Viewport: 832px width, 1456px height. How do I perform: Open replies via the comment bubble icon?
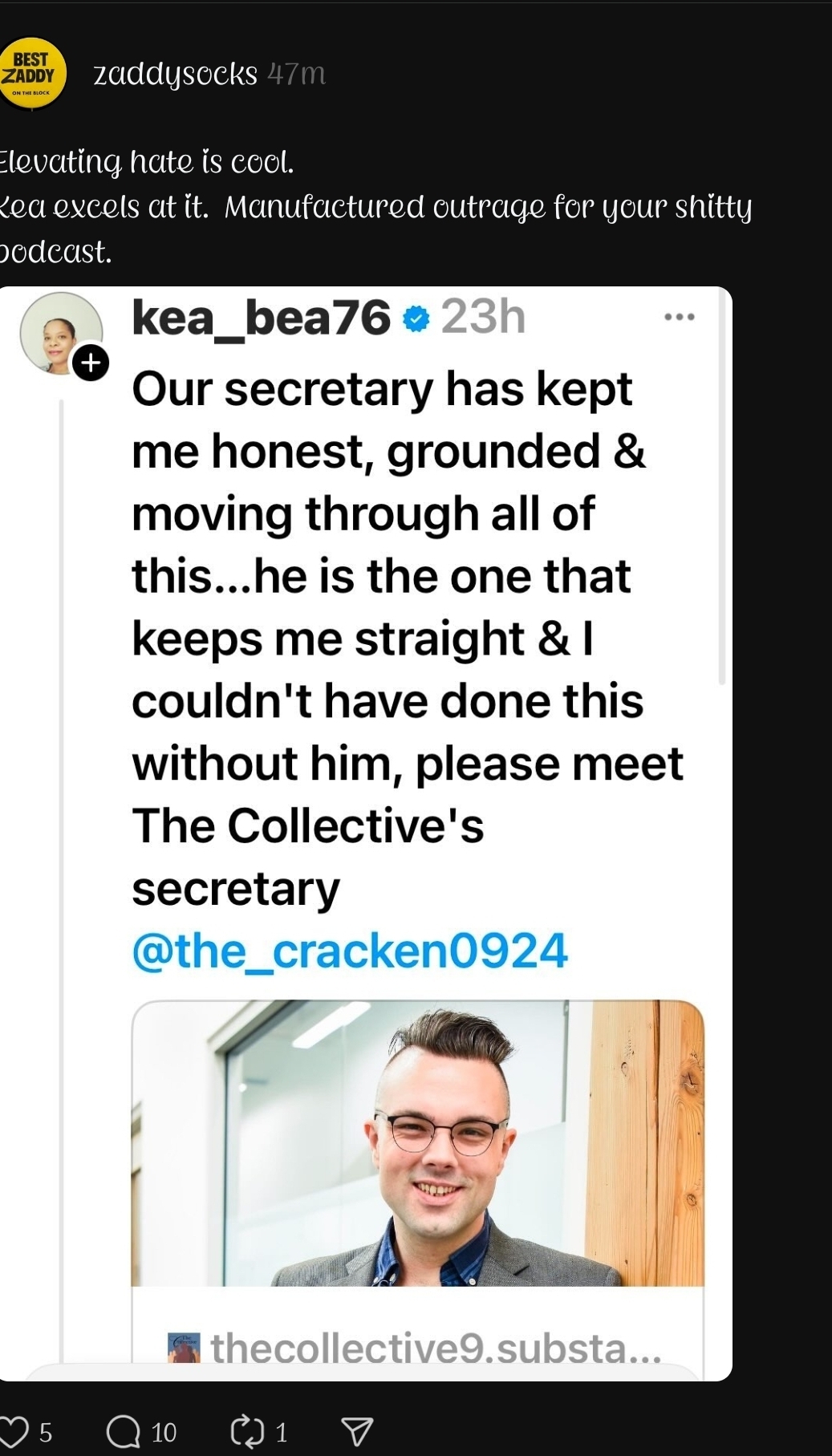point(123,1431)
